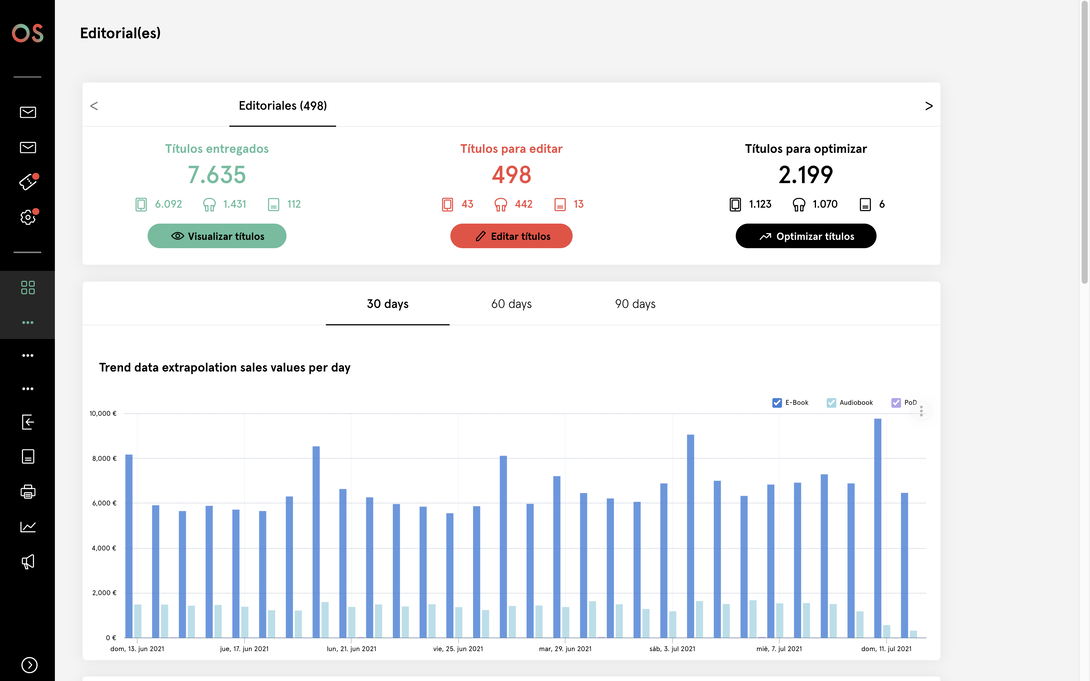Viewport: 1090px width, 681px height.
Task: Expand the sidebar with bottom arrow
Action: coord(29,665)
